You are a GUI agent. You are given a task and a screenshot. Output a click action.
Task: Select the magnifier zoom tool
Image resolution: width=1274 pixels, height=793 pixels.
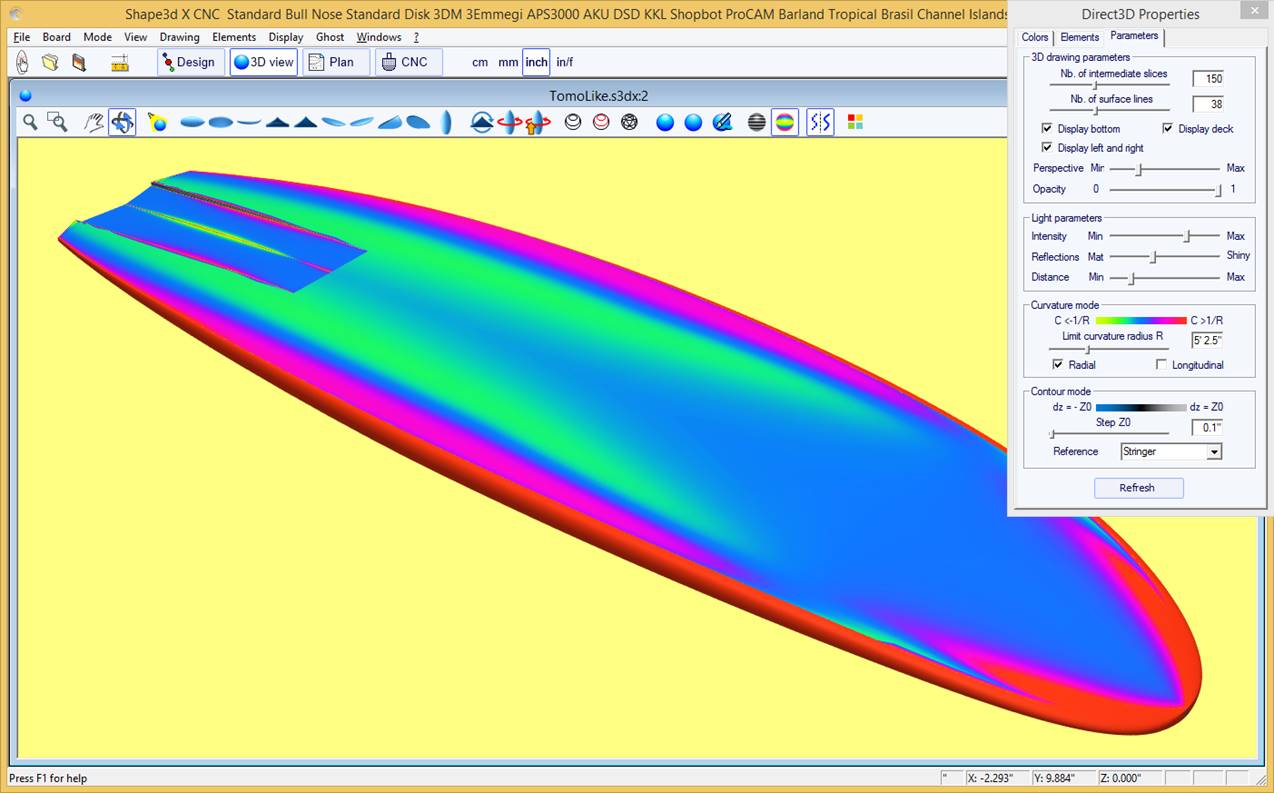pos(30,122)
